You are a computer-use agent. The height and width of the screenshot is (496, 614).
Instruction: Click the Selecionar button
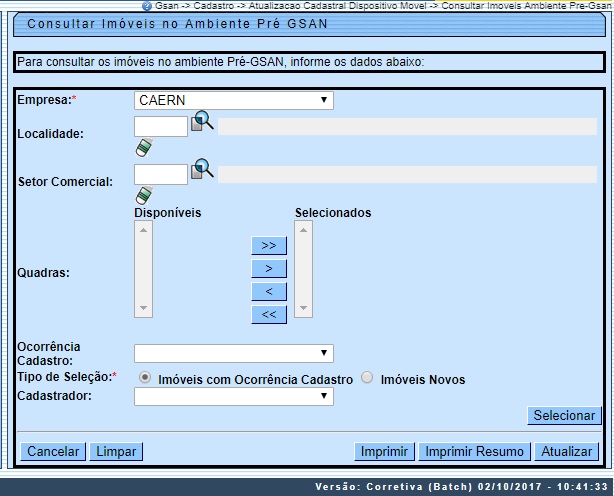pyautogui.click(x=563, y=415)
